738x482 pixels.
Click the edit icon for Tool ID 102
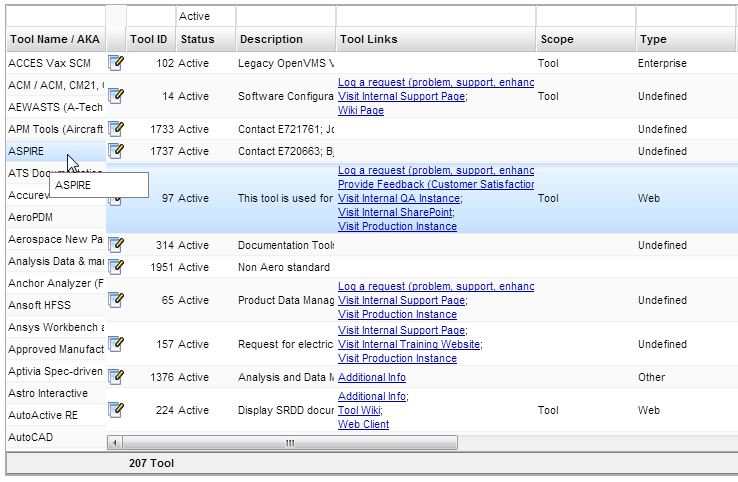click(x=116, y=63)
